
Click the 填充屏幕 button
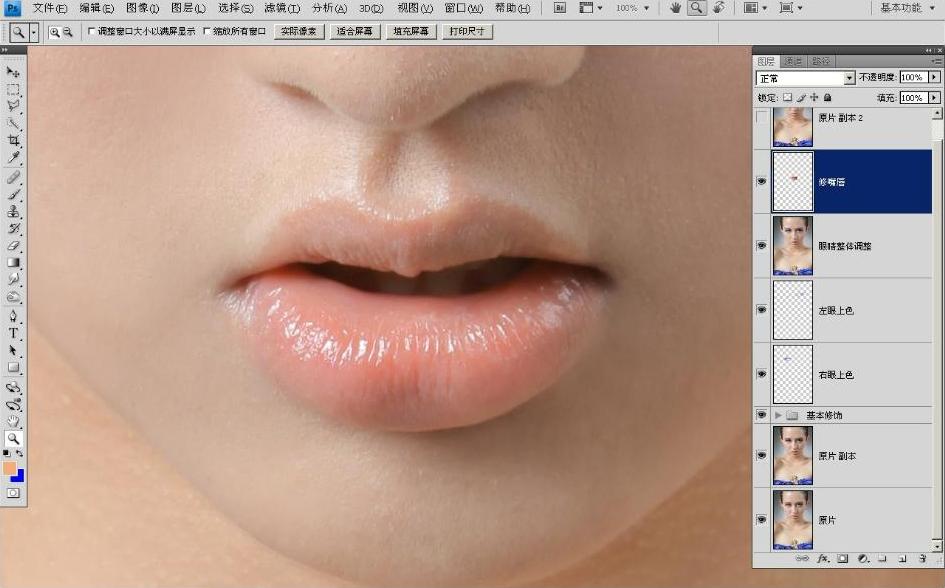click(x=411, y=31)
